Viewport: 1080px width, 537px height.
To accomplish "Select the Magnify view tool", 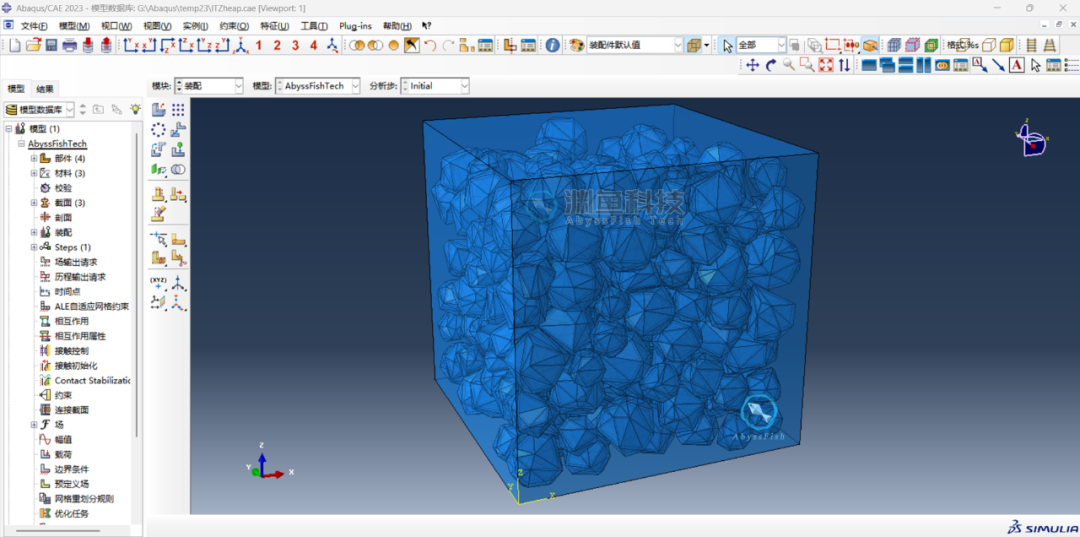I will (x=789, y=65).
